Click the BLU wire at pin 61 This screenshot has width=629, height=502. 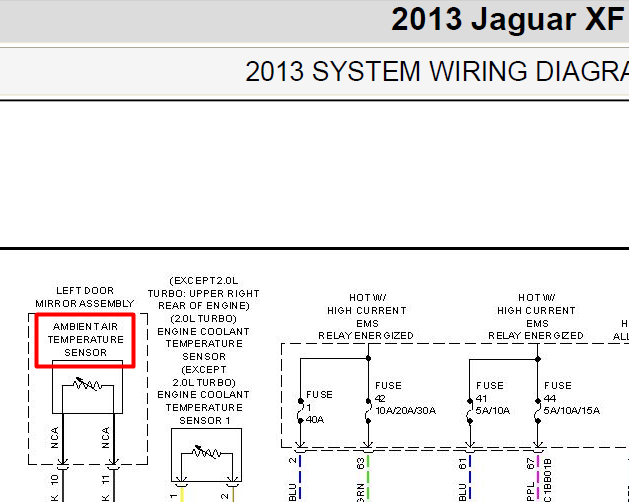[x=470, y=478]
